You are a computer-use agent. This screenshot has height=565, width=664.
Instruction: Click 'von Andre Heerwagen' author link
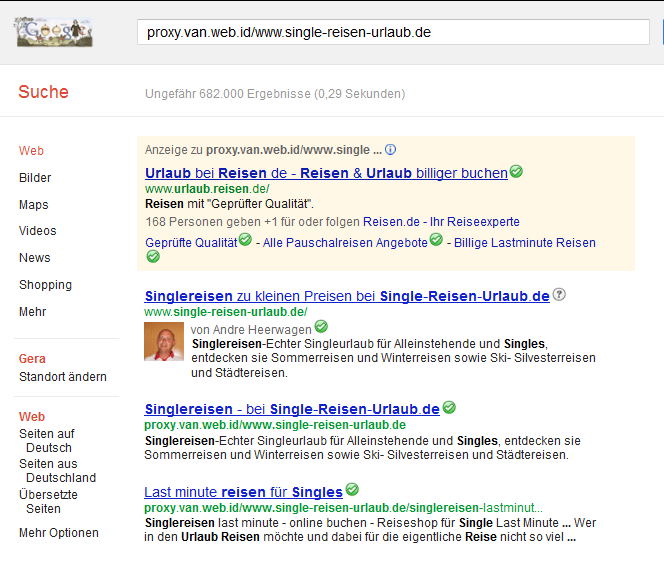251,330
